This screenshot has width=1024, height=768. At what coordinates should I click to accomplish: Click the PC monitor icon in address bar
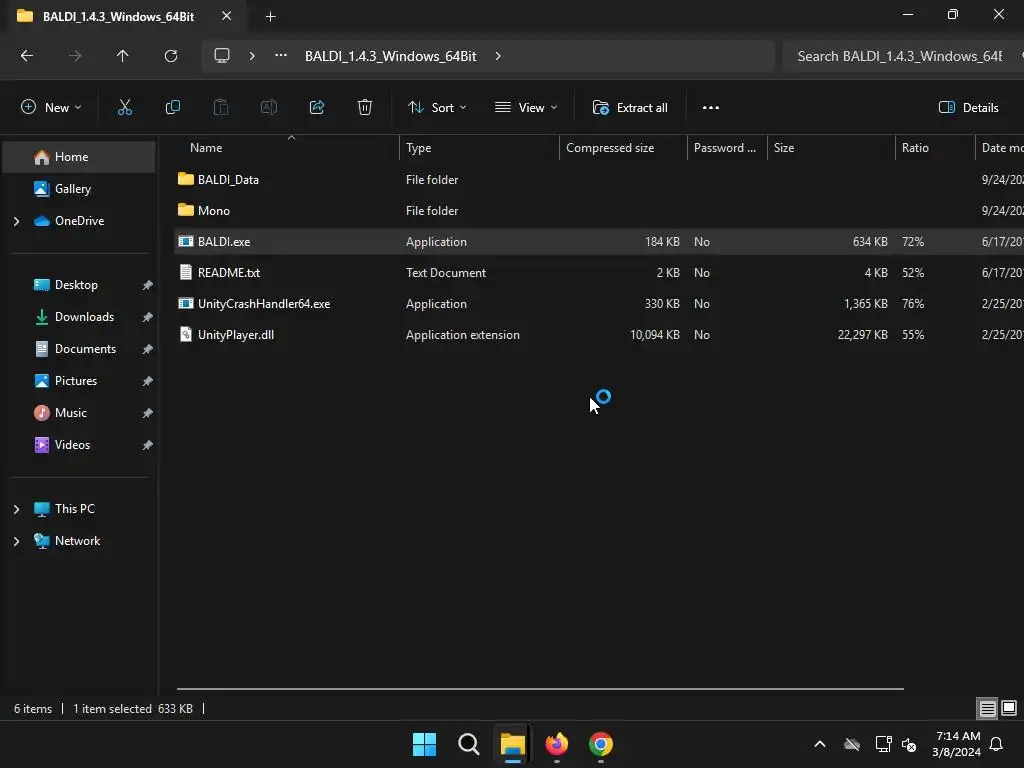pyautogui.click(x=222, y=56)
